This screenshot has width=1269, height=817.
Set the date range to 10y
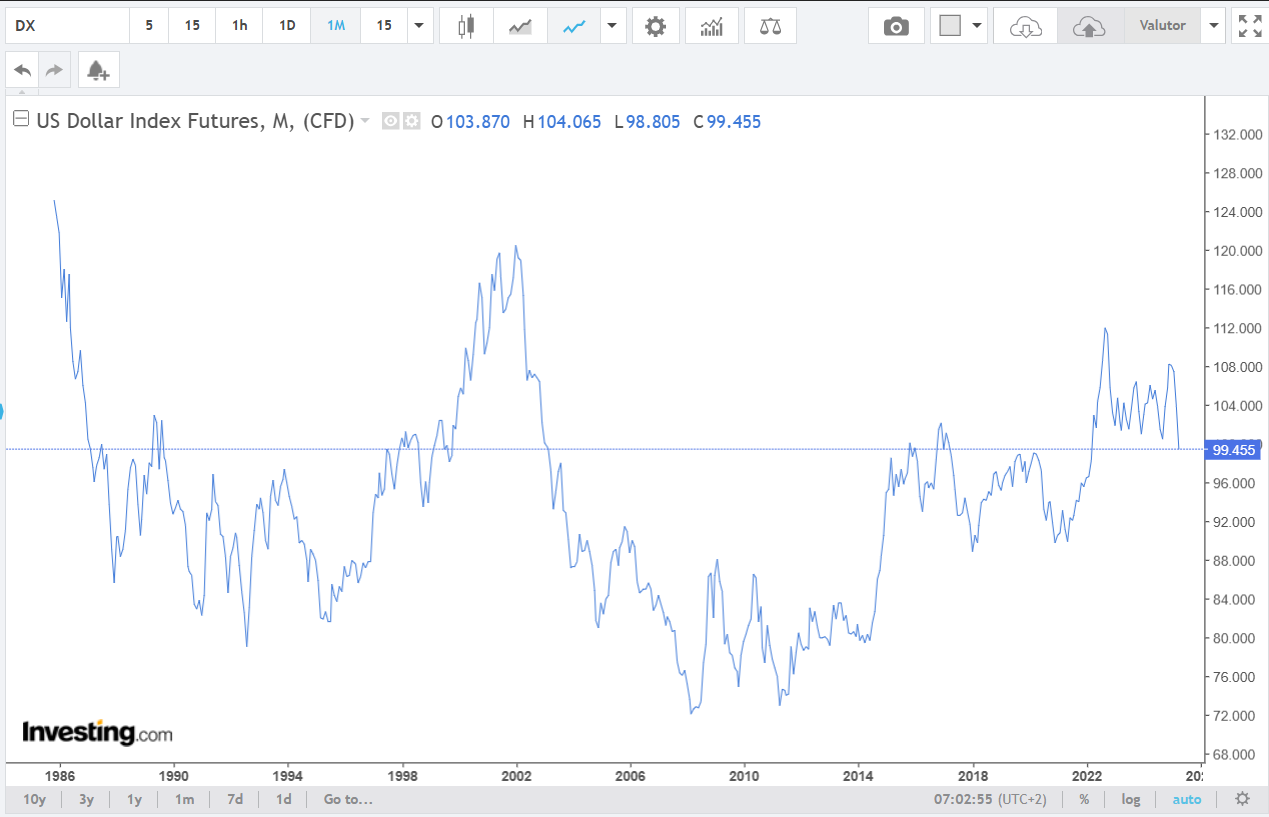[34, 799]
